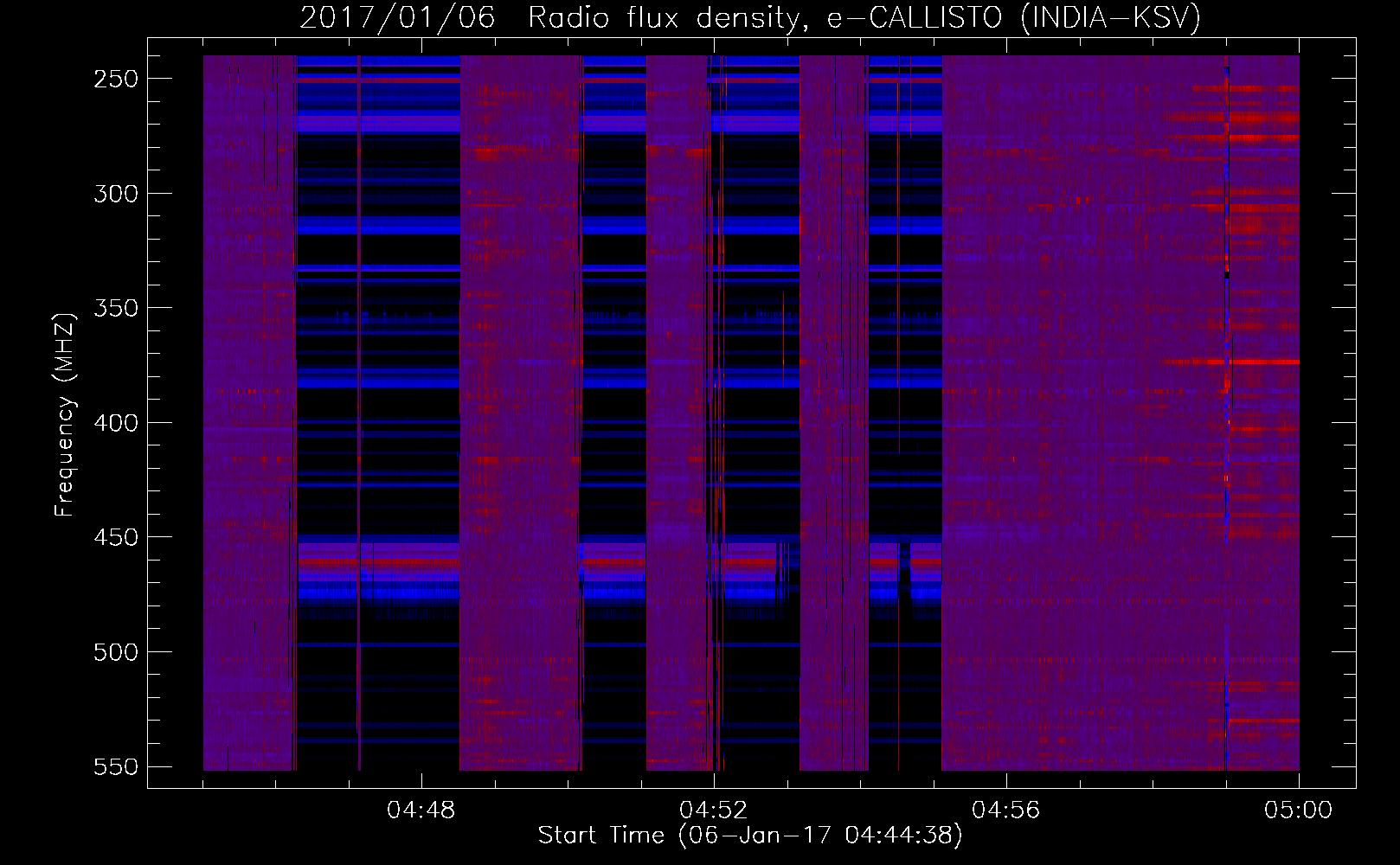Click the 04:56 time tick label
1400x865 pixels.
(1005, 811)
